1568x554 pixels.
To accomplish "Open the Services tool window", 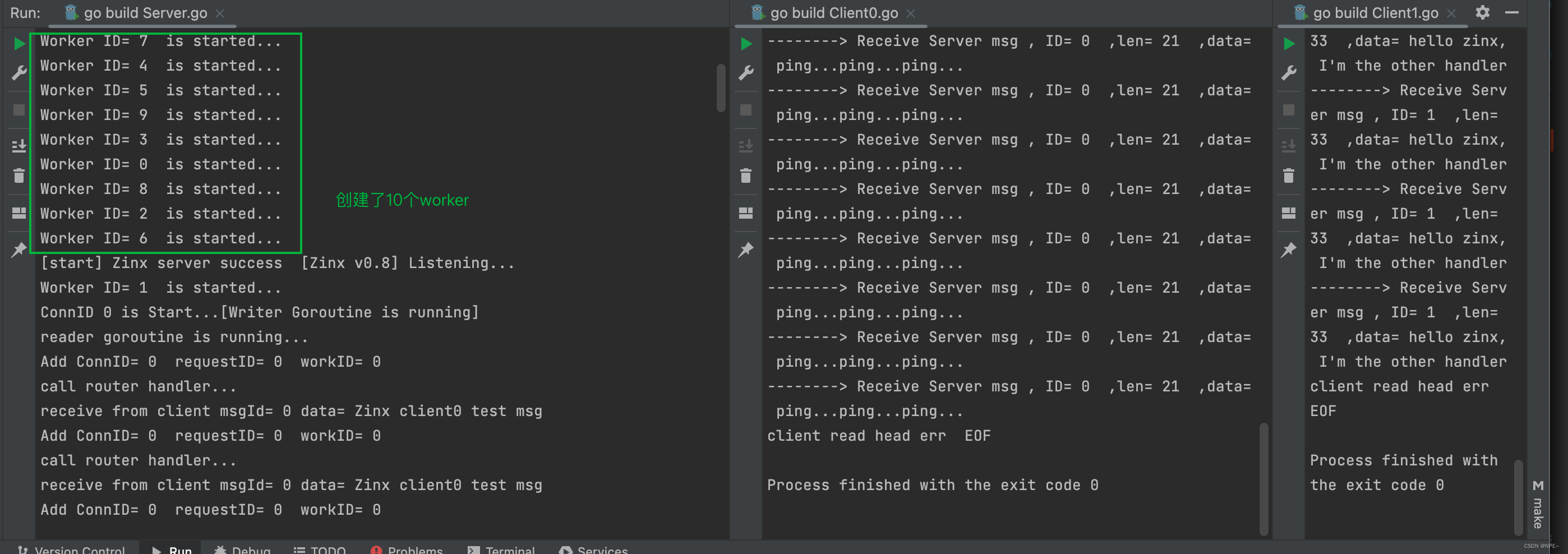I will pyautogui.click(x=593, y=549).
